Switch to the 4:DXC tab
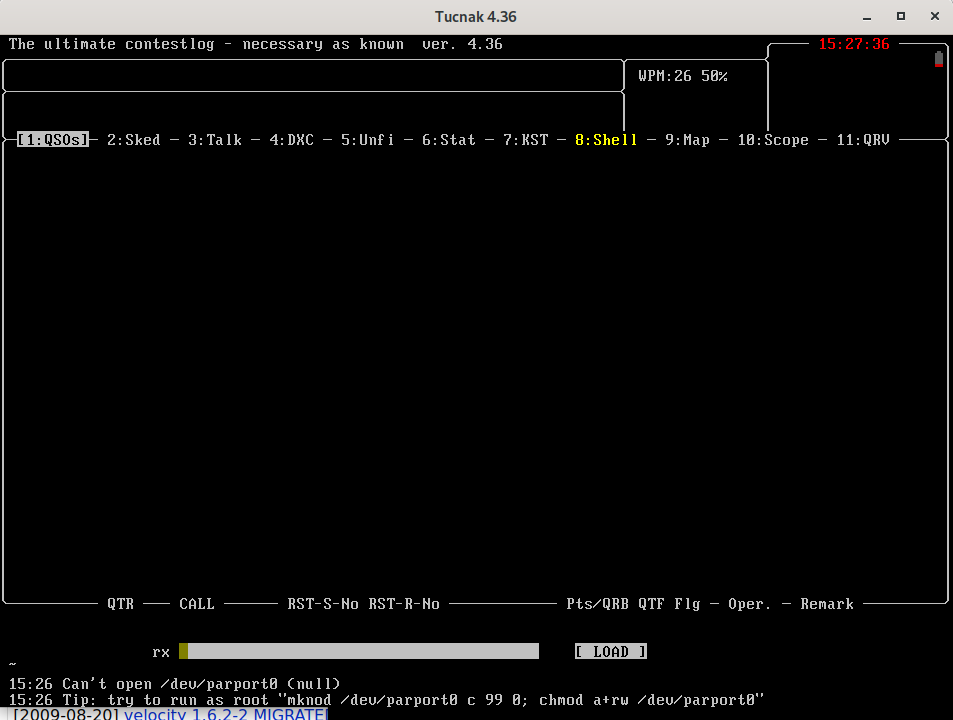Image resolution: width=953 pixels, height=720 pixels. [x=292, y=140]
